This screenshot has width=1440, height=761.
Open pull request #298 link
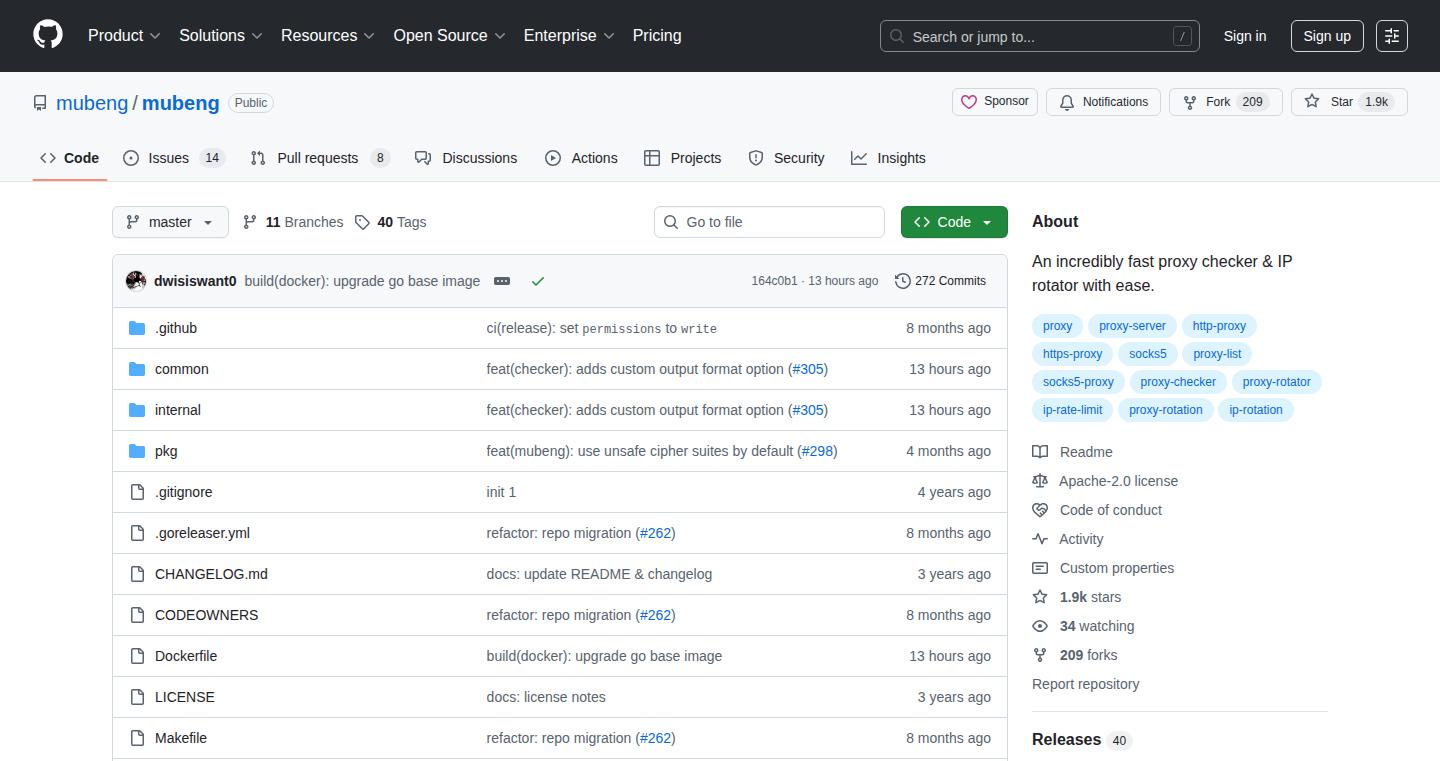click(818, 451)
